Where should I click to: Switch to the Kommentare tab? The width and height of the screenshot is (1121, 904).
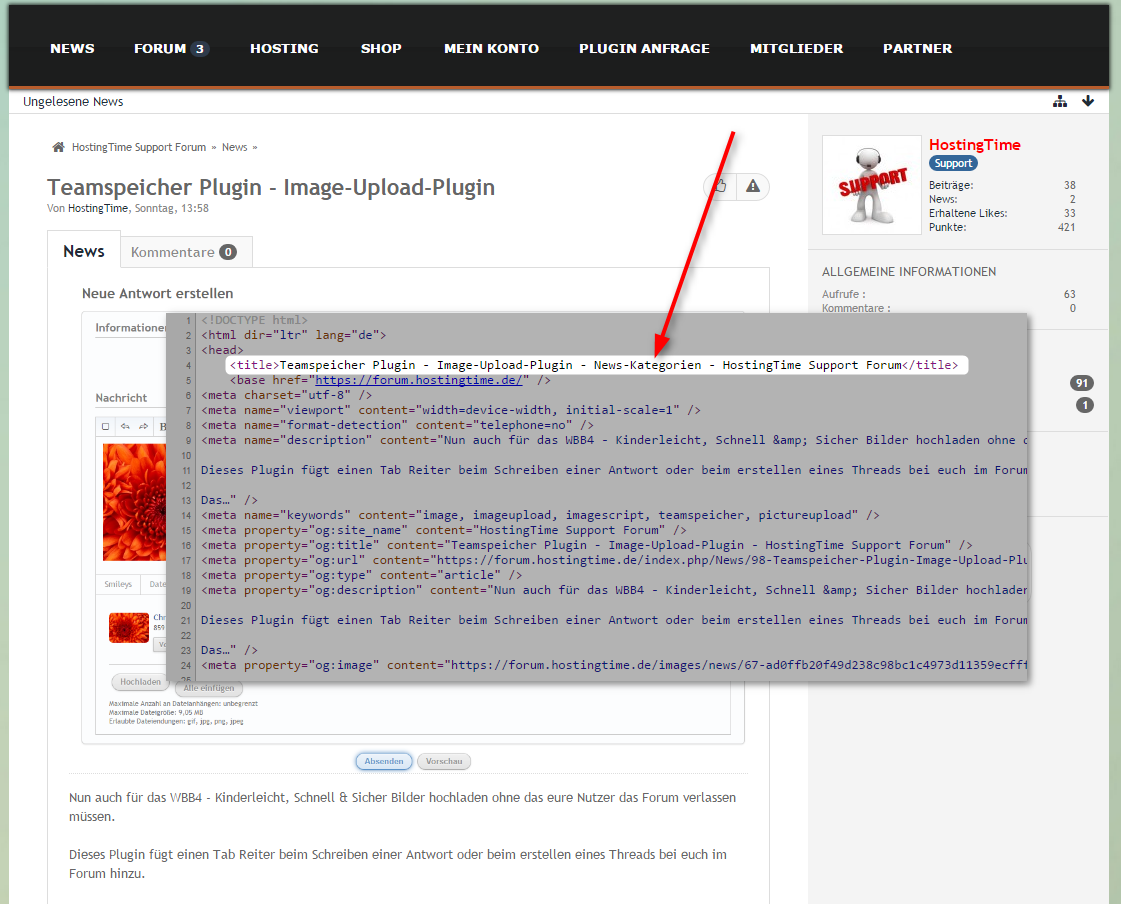pos(184,252)
